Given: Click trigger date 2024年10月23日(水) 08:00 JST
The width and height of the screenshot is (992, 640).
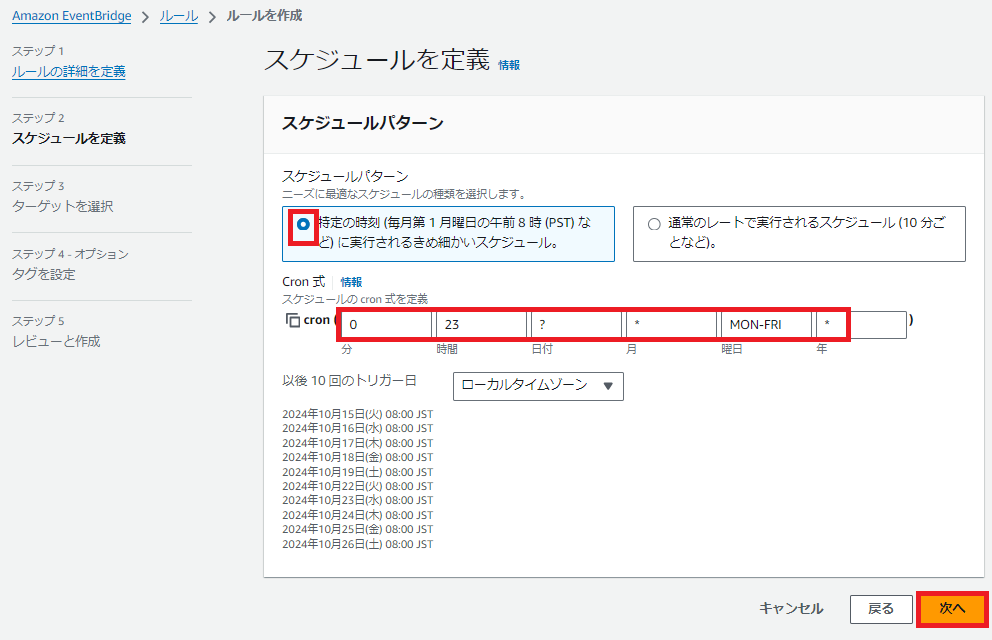Looking at the screenshot, I should point(357,500).
